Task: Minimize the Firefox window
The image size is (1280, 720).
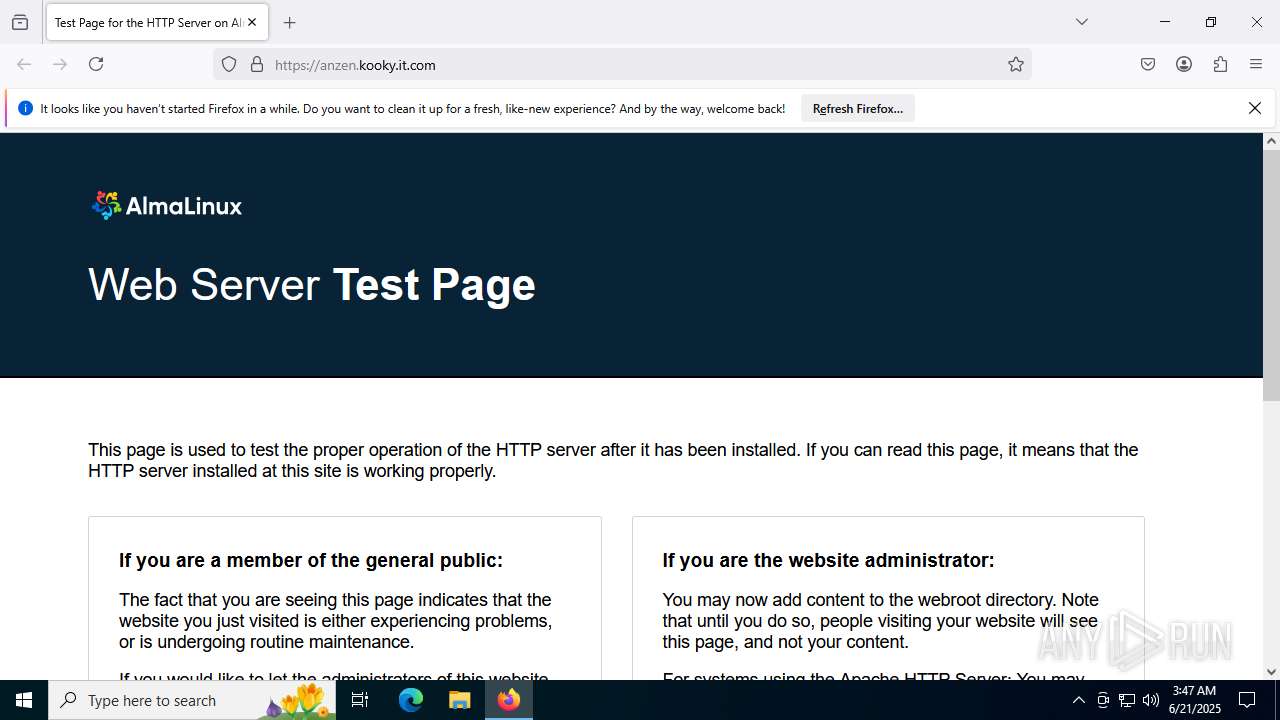Action: pos(1164,22)
